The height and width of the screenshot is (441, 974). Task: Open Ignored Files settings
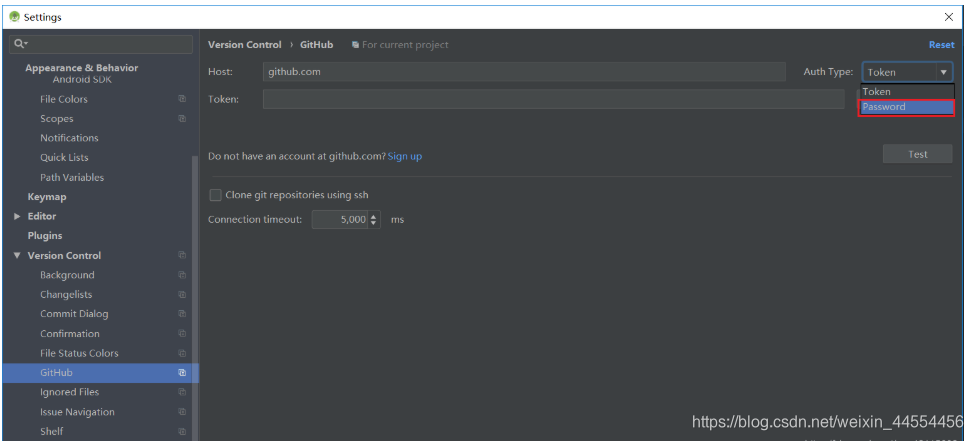(70, 392)
